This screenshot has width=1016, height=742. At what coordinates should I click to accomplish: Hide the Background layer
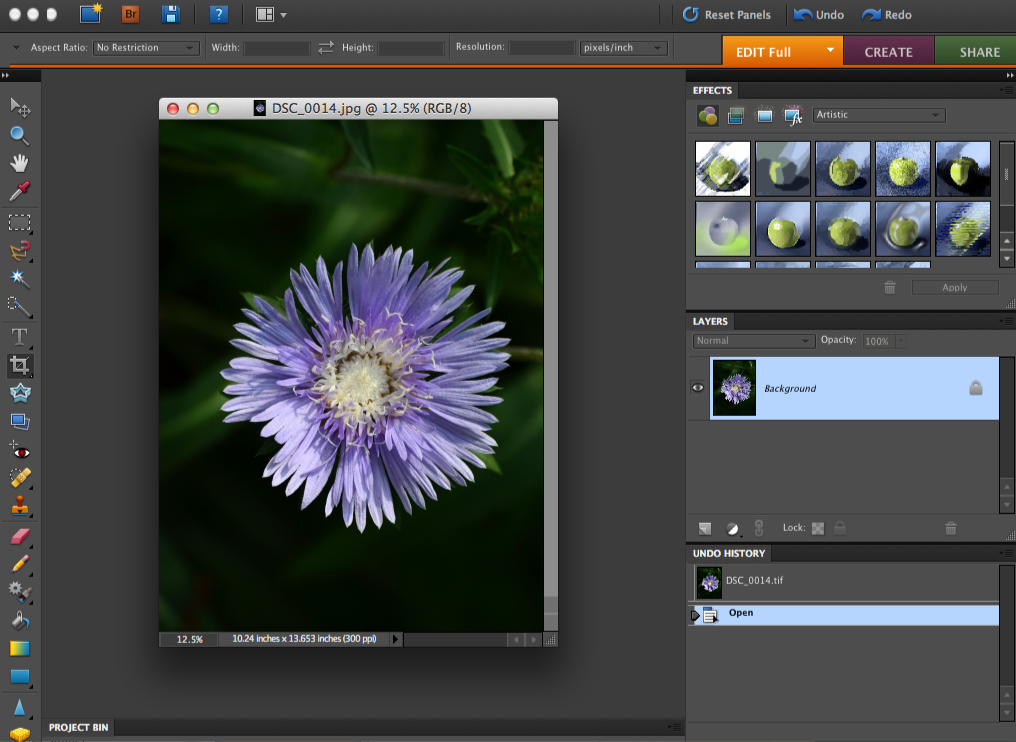tap(697, 387)
